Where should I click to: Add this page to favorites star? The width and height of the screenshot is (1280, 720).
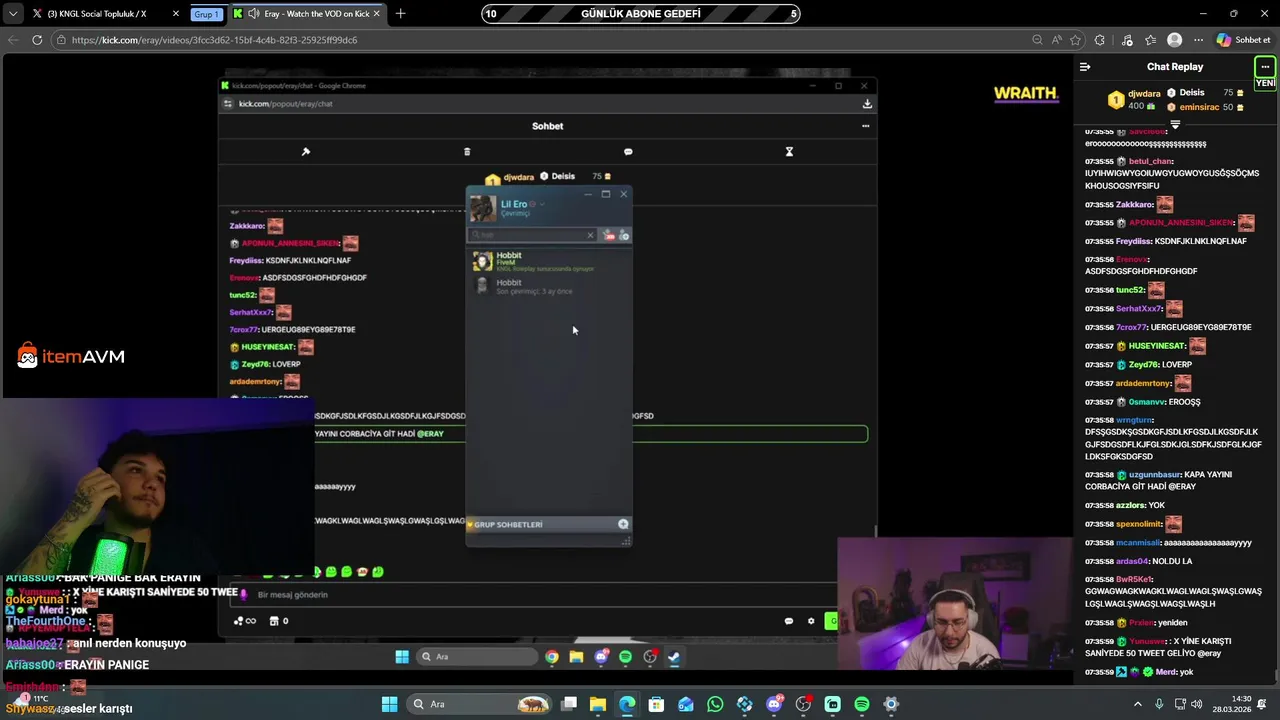(x=1075, y=40)
